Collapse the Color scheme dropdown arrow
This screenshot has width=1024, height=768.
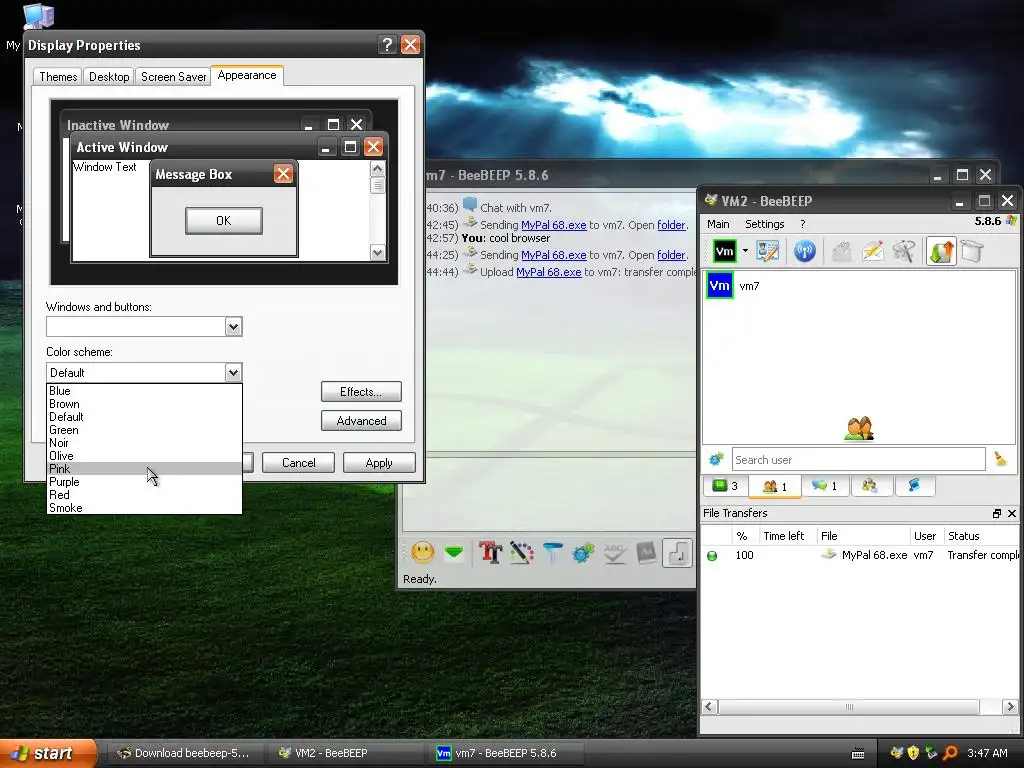pyautogui.click(x=234, y=373)
